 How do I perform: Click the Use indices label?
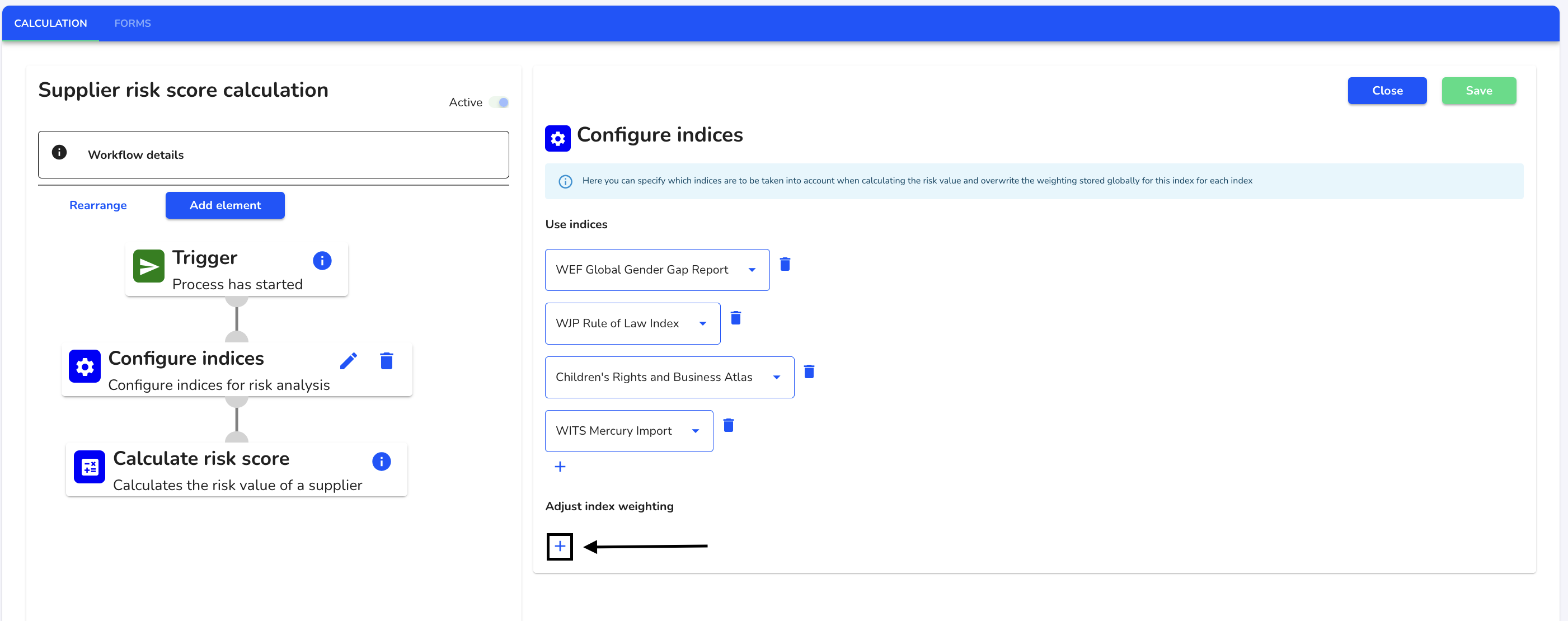[576, 224]
